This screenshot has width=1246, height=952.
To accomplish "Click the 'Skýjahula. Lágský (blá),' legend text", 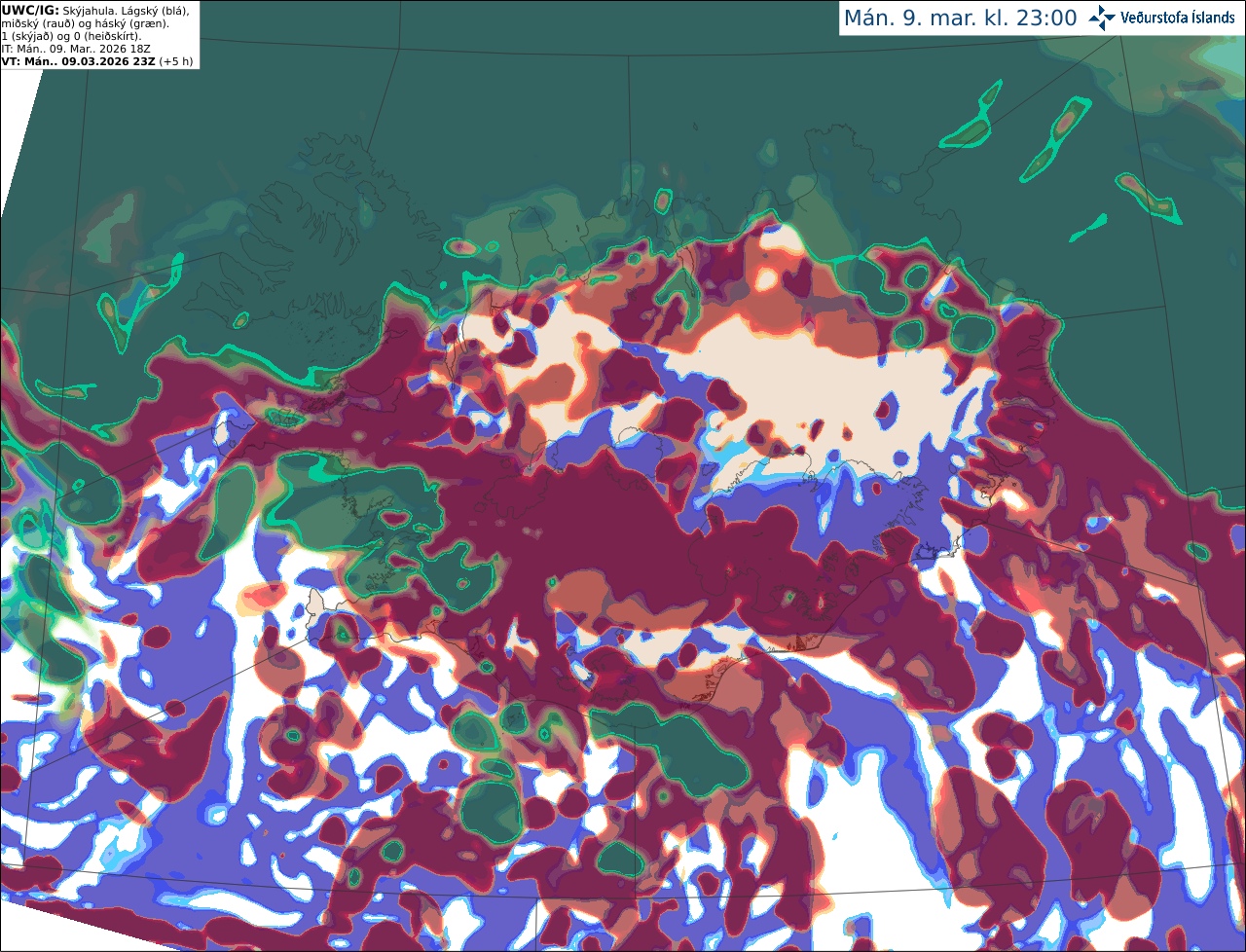I will click(127, 10).
